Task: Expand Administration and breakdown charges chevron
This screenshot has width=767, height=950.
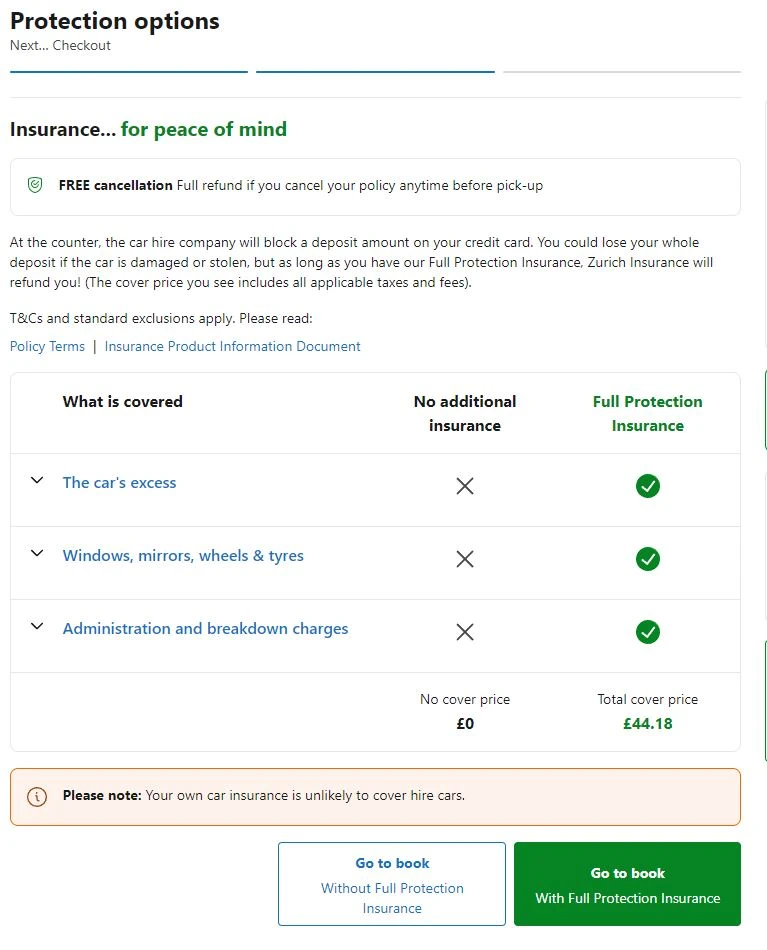Action: 37,627
